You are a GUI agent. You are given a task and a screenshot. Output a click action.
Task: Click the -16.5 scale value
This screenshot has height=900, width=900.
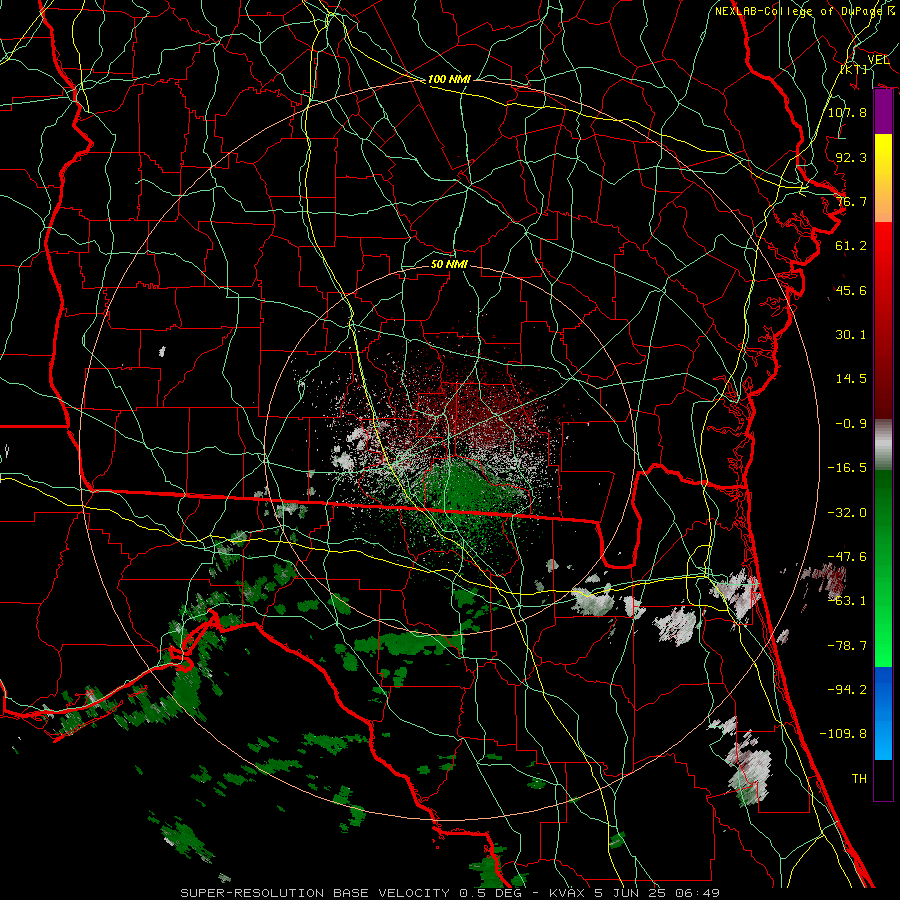tap(847, 468)
